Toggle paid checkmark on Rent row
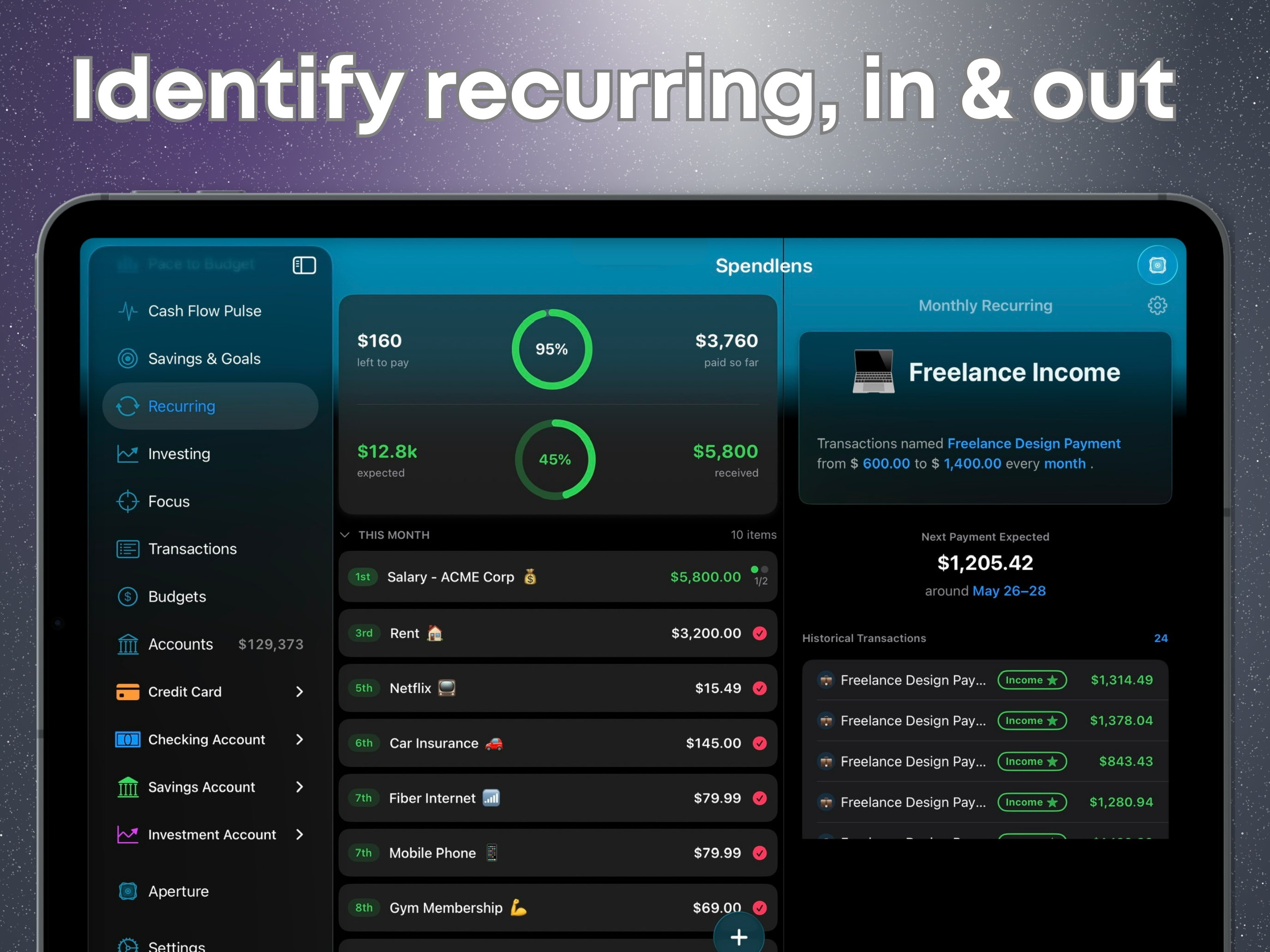The width and height of the screenshot is (1270, 952). click(760, 633)
